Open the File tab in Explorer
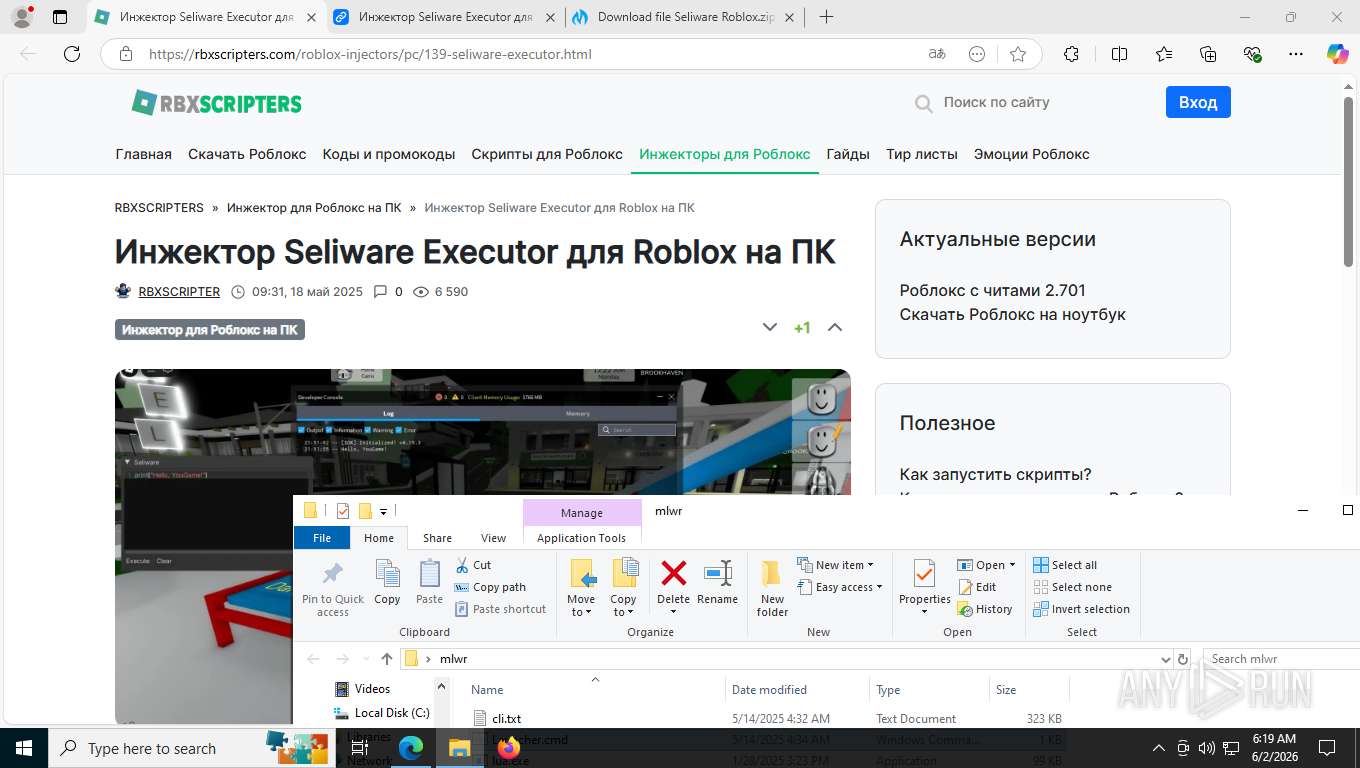 point(322,537)
